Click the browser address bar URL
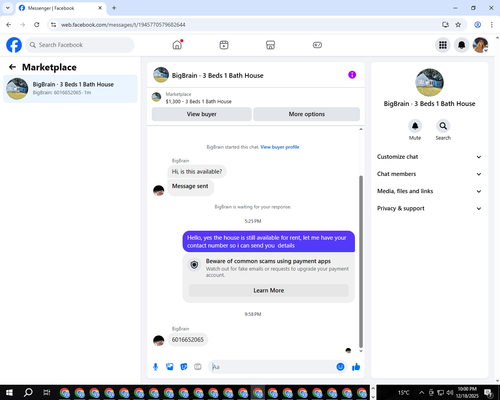The image size is (500, 400). click(123, 25)
